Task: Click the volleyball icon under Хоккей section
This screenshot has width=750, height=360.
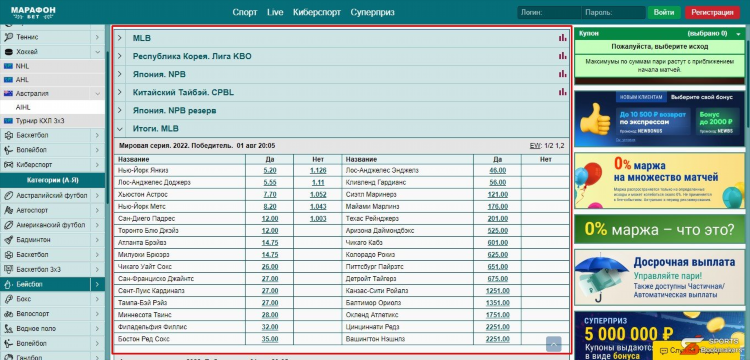Action: coord(8,150)
